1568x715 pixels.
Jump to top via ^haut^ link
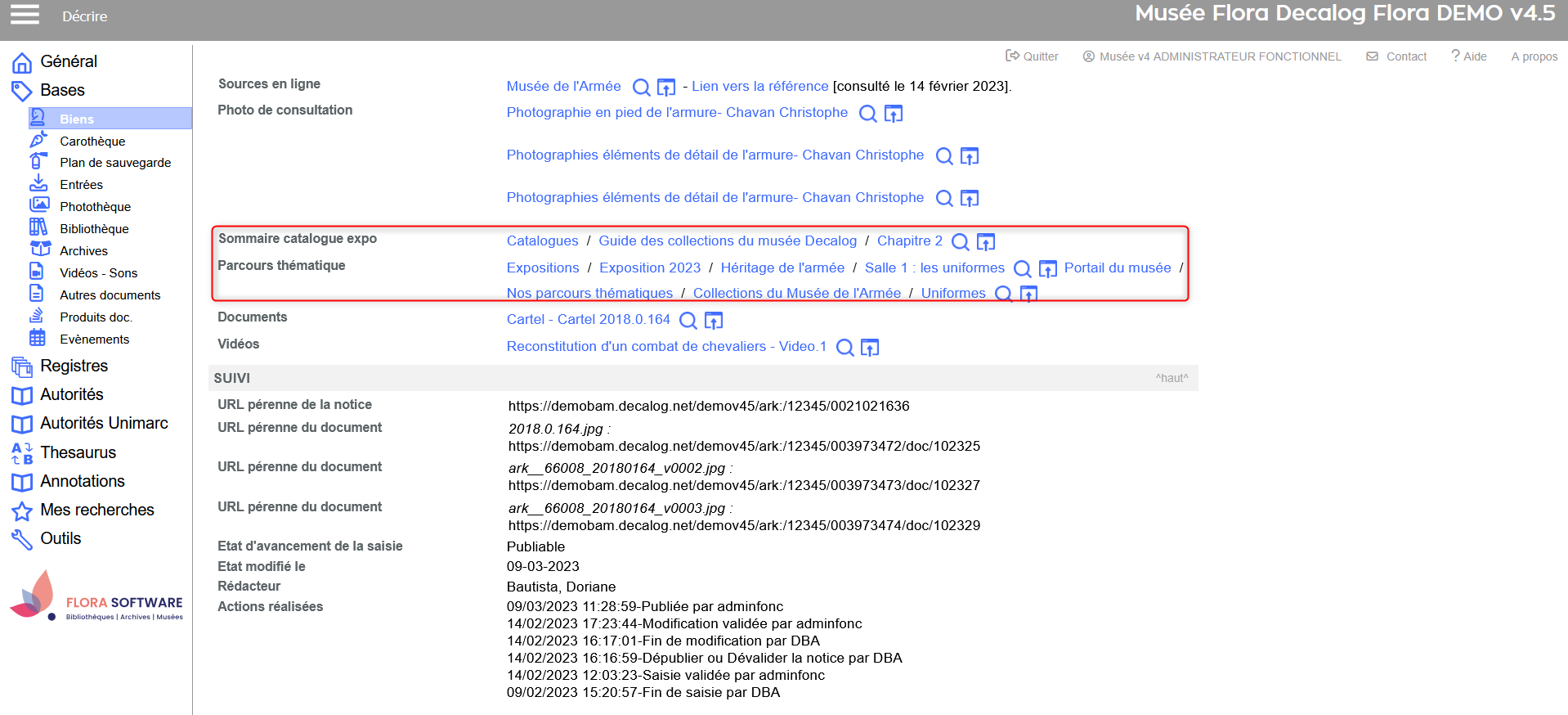click(x=1171, y=378)
